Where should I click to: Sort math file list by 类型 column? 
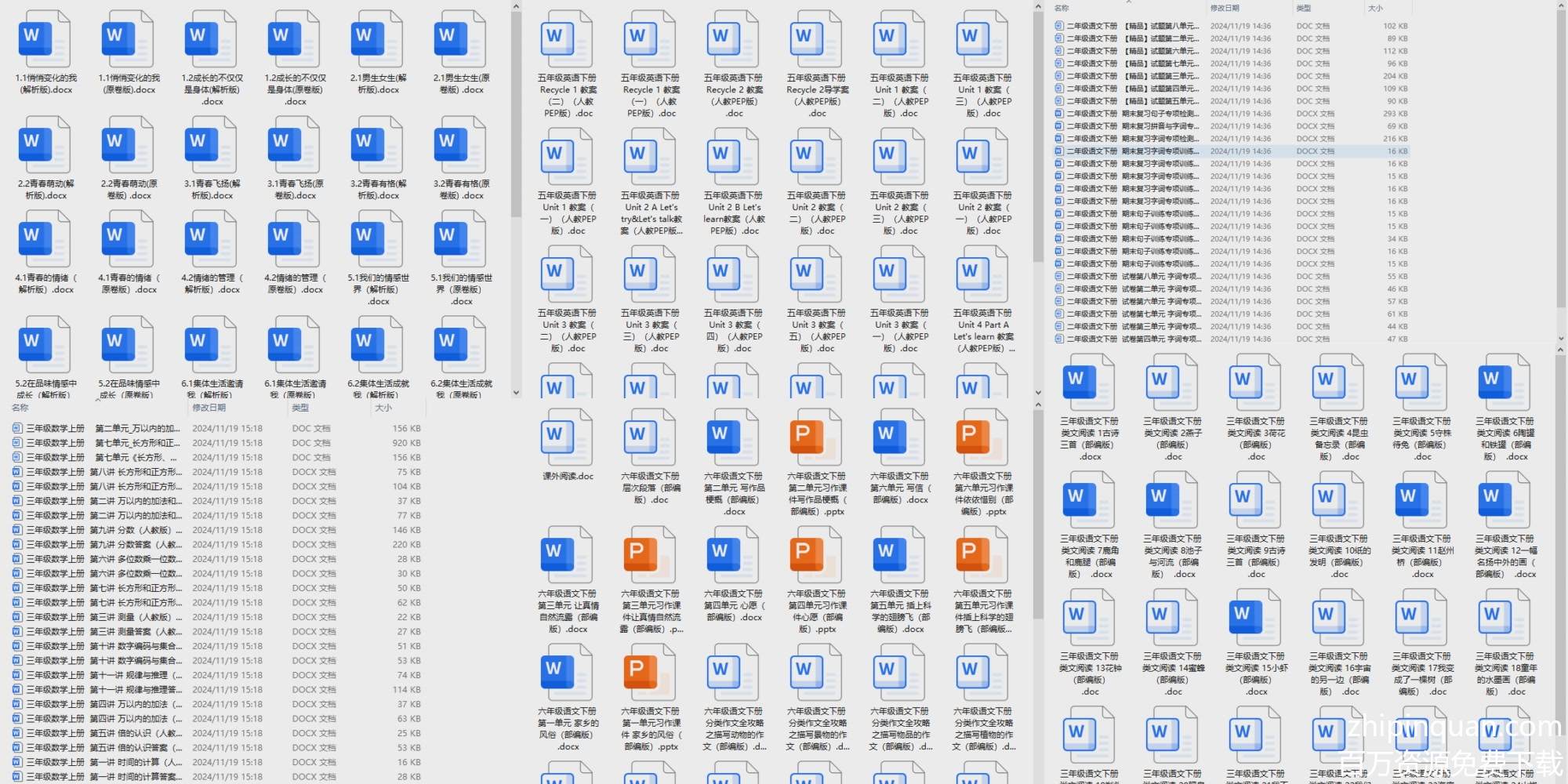[300, 408]
